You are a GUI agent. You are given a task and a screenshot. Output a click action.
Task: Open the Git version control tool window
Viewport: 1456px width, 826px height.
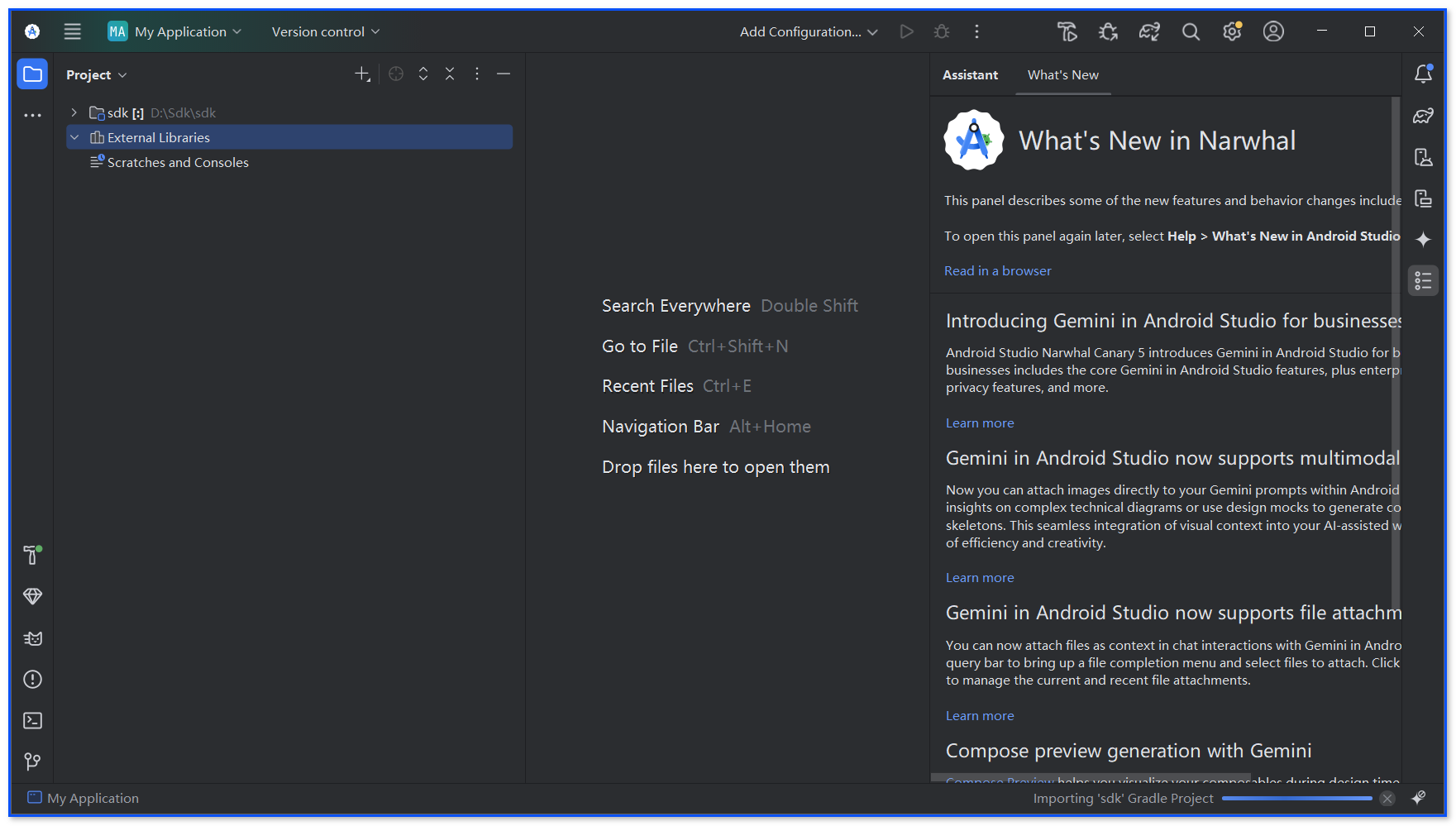[x=32, y=762]
